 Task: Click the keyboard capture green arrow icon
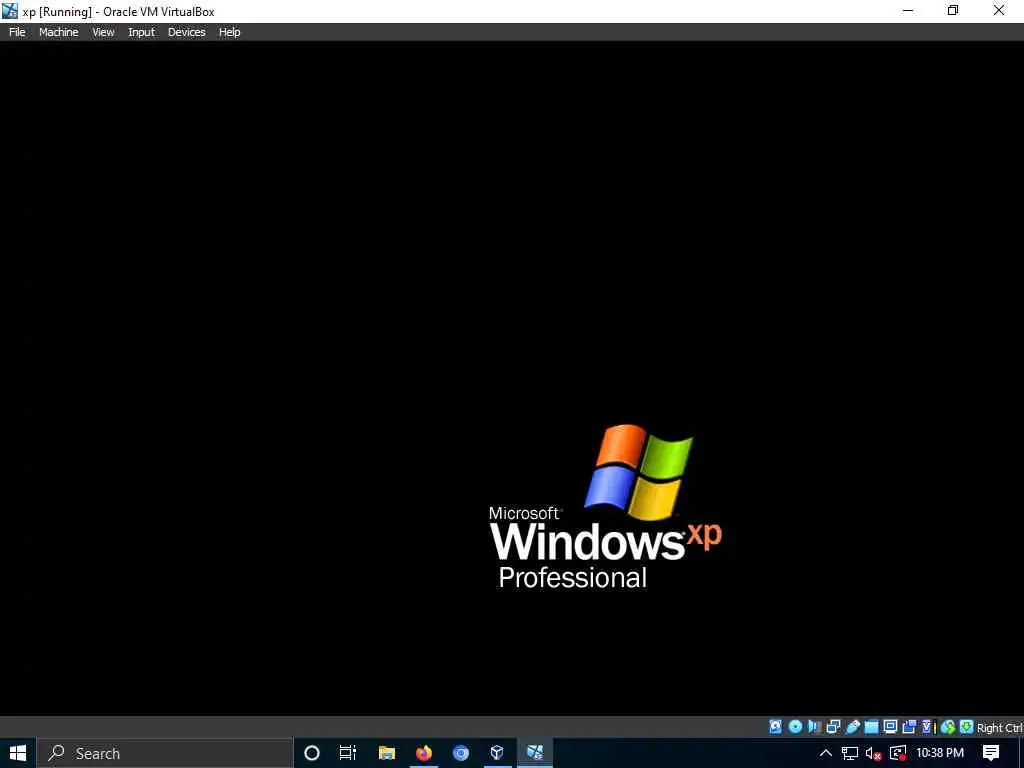pos(967,727)
